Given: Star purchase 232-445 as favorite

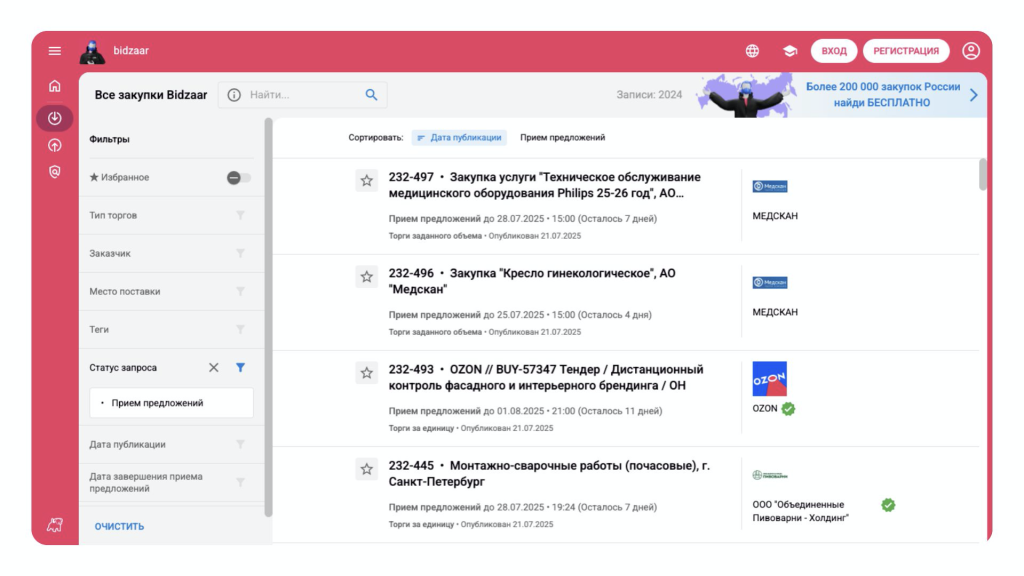Looking at the screenshot, I should [x=366, y=469].
